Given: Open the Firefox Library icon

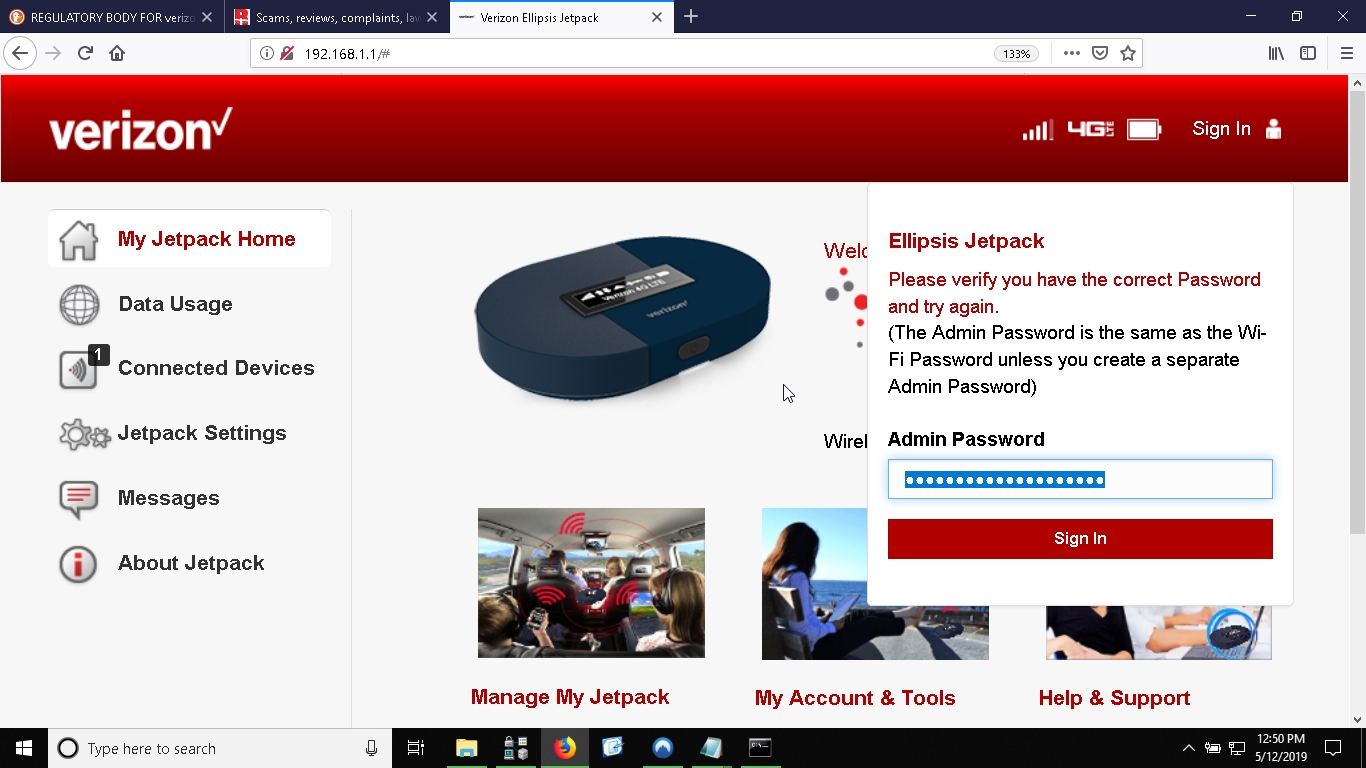Looking at the screenshot, I should [1276, 53].
